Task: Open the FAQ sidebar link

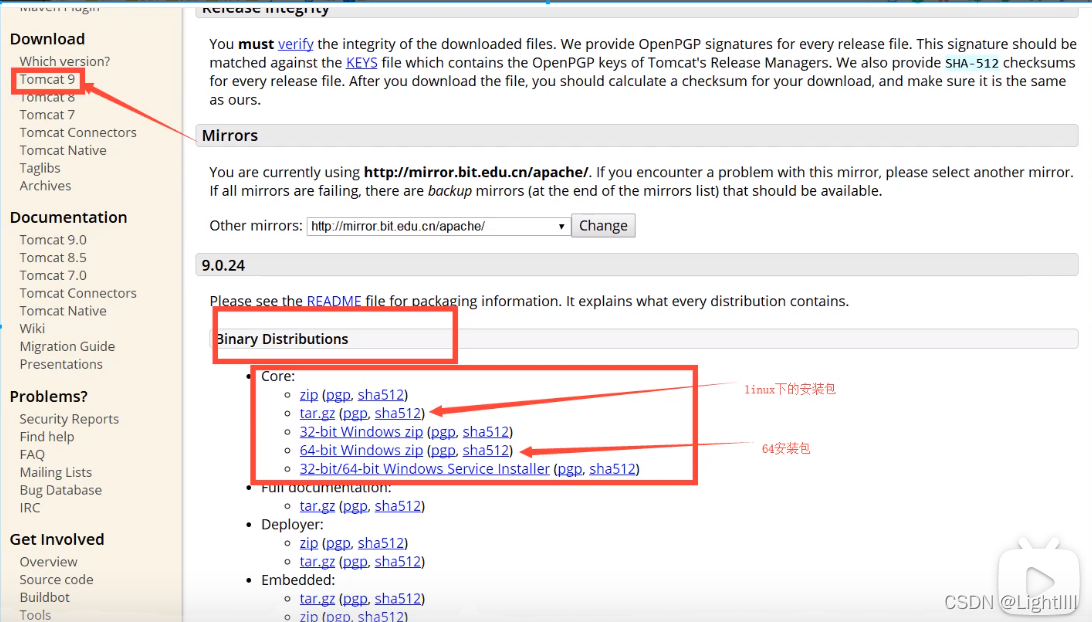Action: [32, 454]
